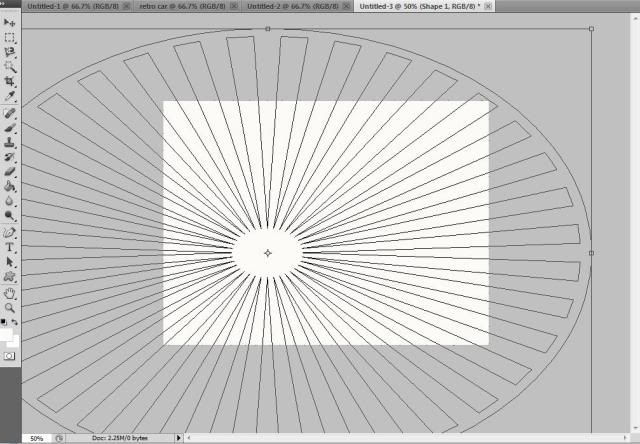Select the Healing Brush bandage tool
The width and height of the screenshot is (640, 444).
pos(9,113)
